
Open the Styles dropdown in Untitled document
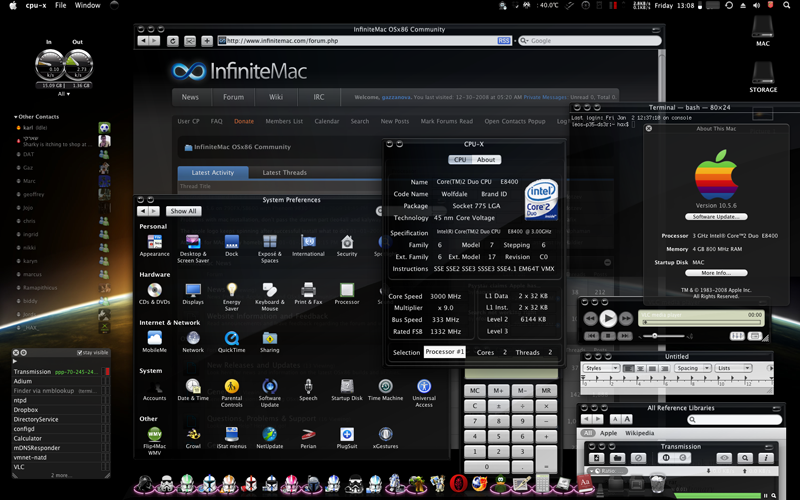(x=603, y=368)
